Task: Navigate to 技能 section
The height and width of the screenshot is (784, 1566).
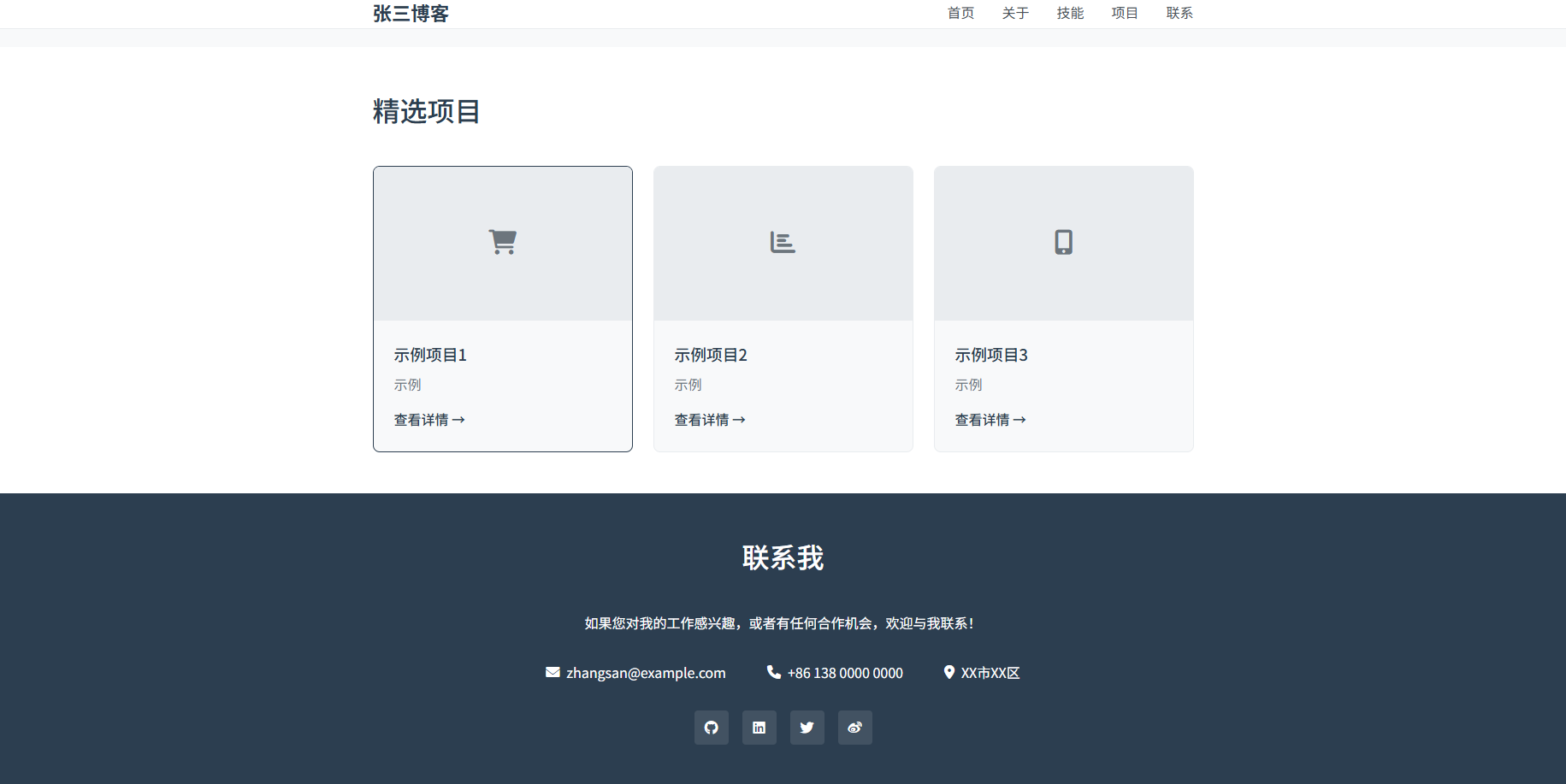Action: tap(1070, 14)
